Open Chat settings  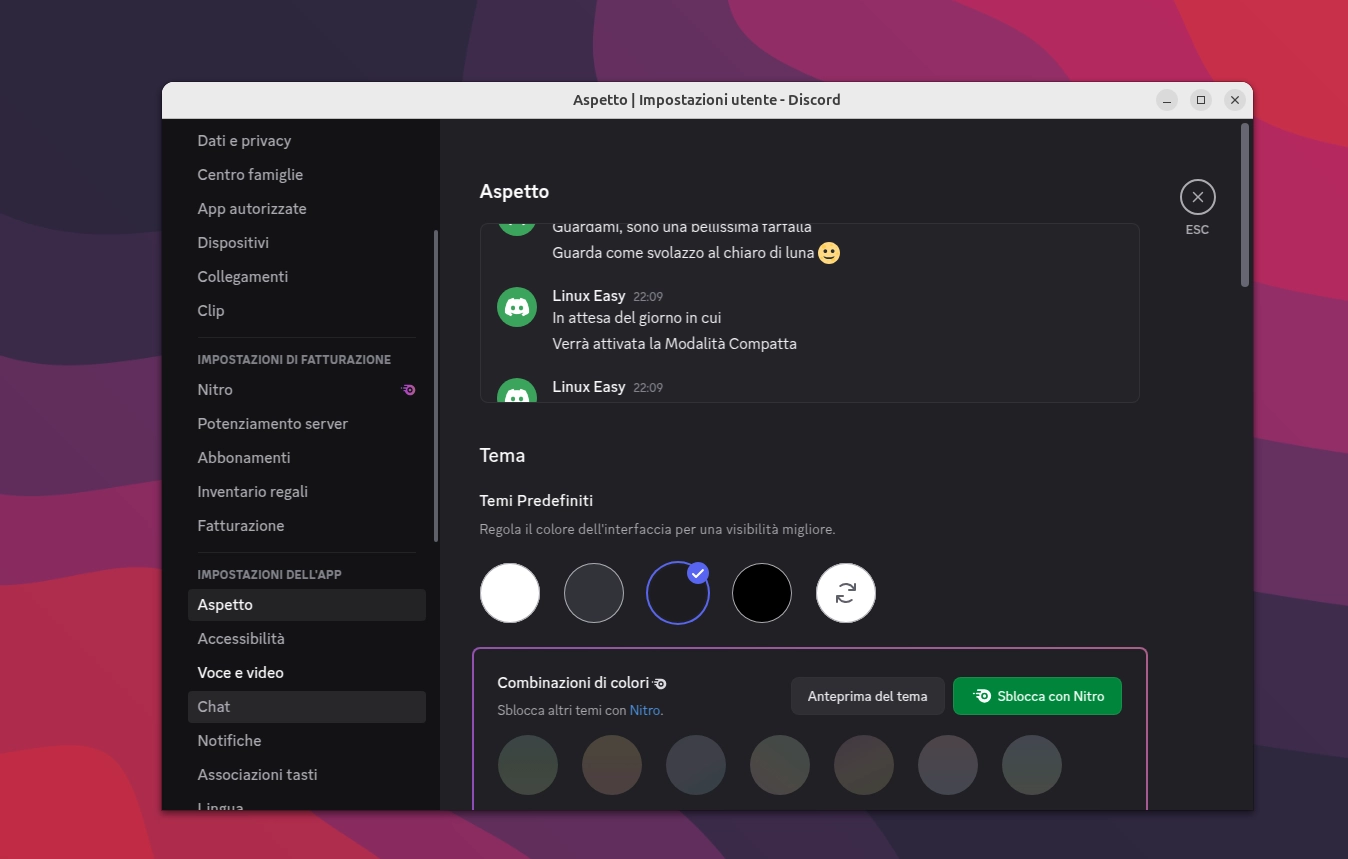point(307,707)
